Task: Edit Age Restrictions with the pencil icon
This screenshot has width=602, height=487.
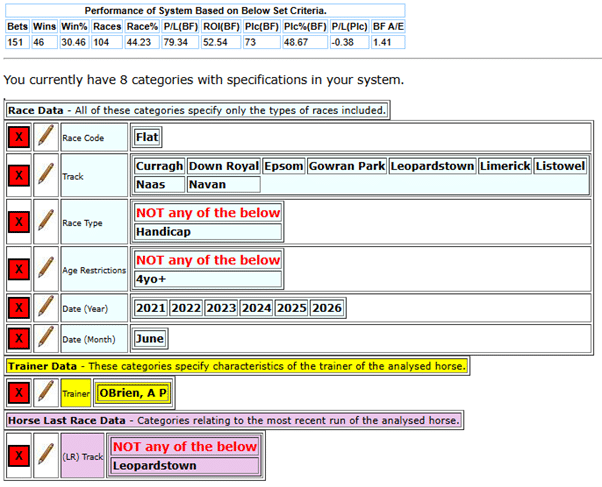Action: 46,268
